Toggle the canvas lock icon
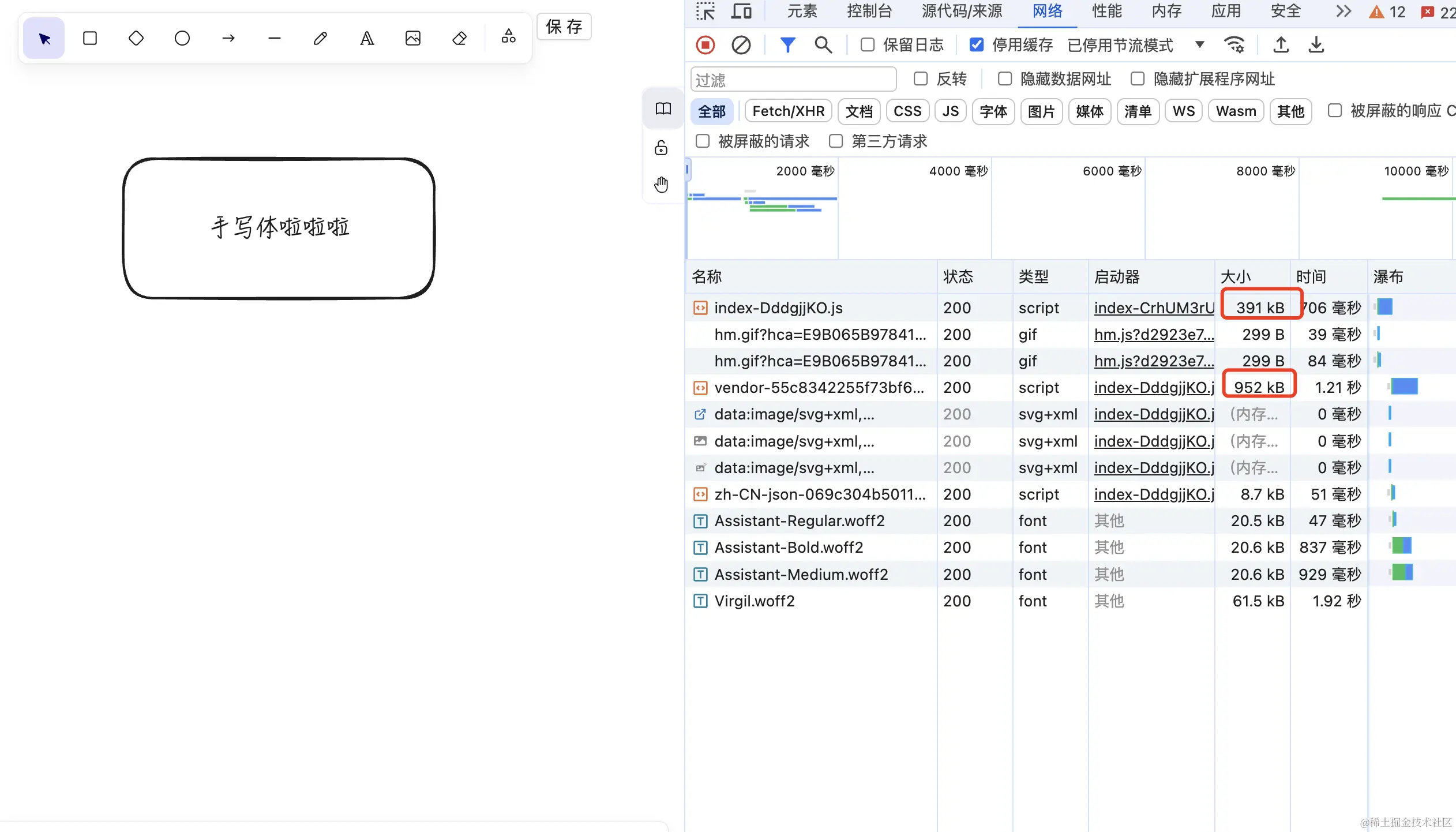This screenshot has height=832, width=1456. coord(662,148)
